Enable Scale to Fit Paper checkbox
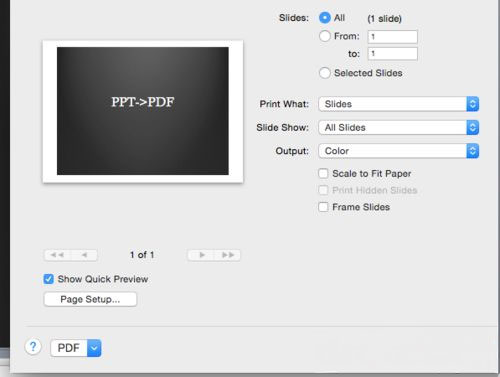This screenshot has width=500, height=377. tap(323, 173)
